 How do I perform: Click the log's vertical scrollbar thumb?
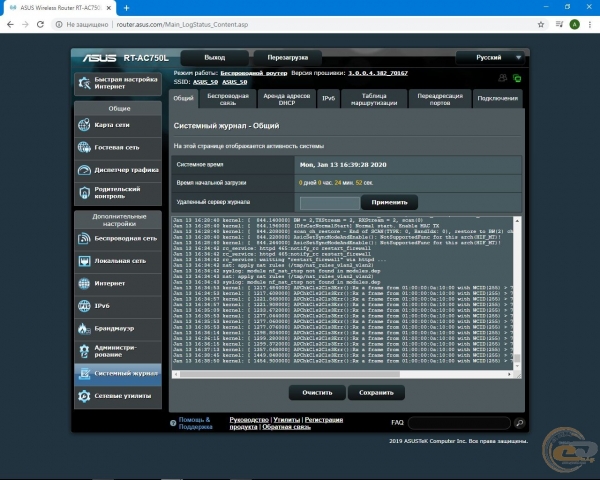517,358
